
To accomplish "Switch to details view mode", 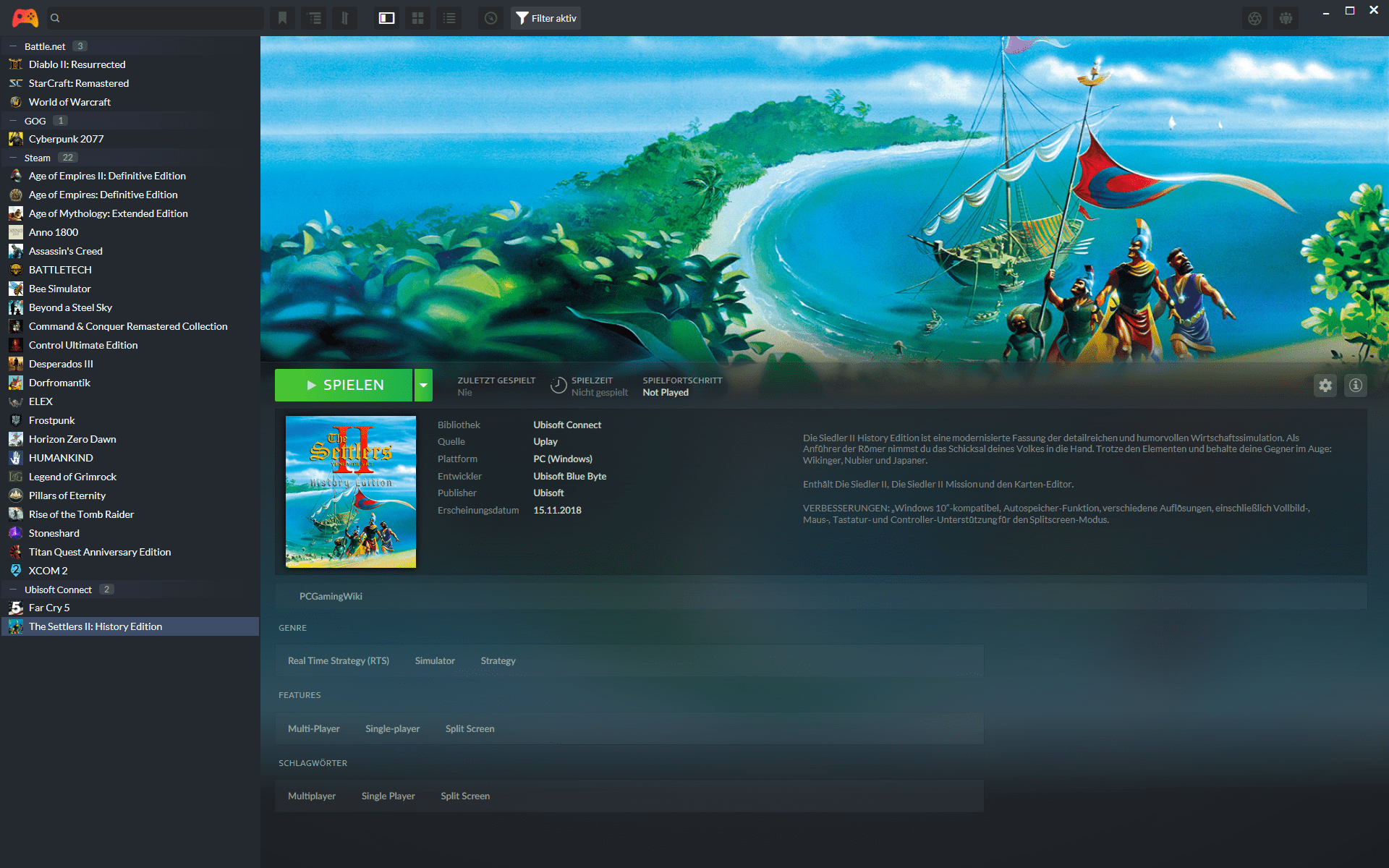I will point(387,18).
